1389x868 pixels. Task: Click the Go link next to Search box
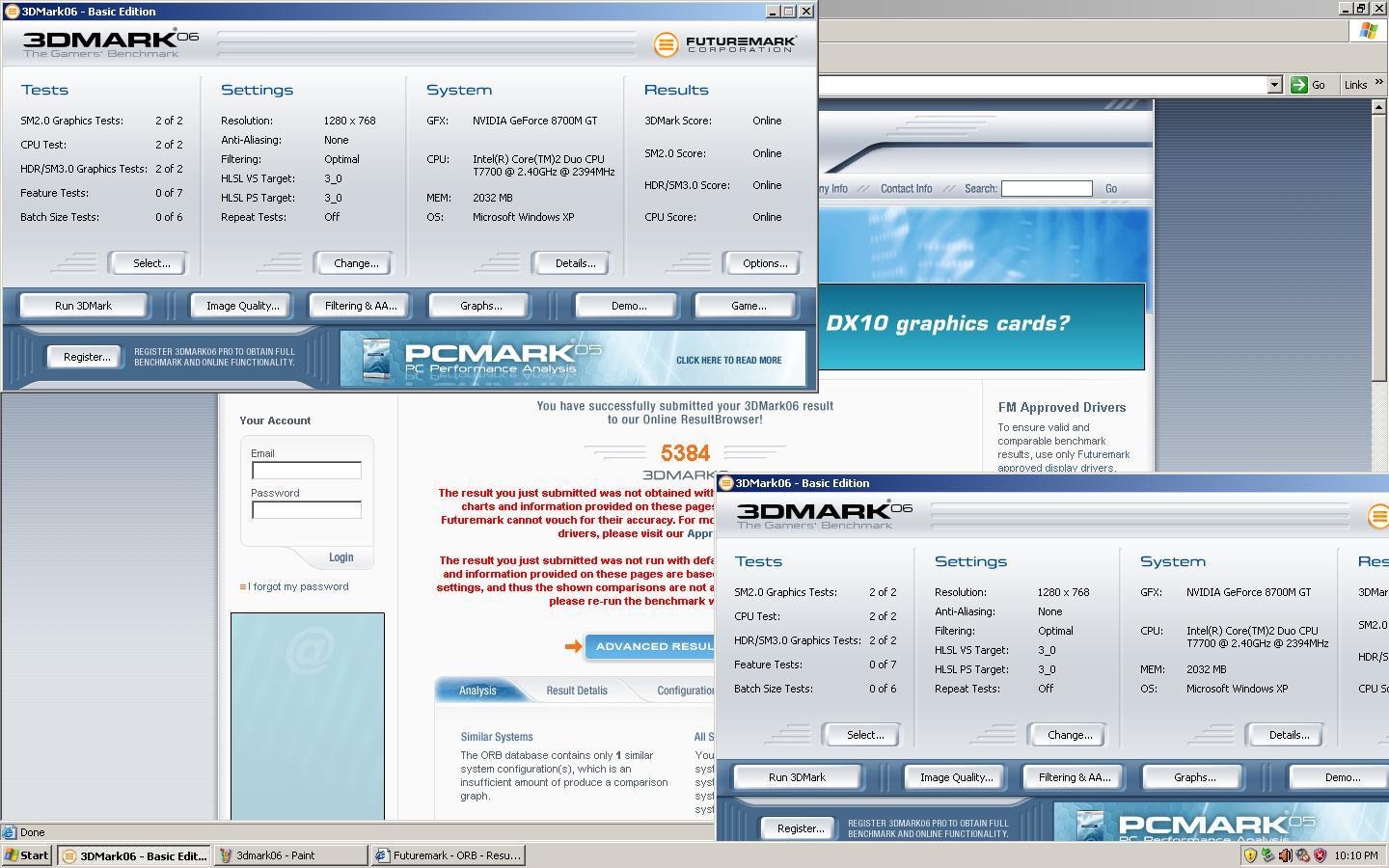1111,189
